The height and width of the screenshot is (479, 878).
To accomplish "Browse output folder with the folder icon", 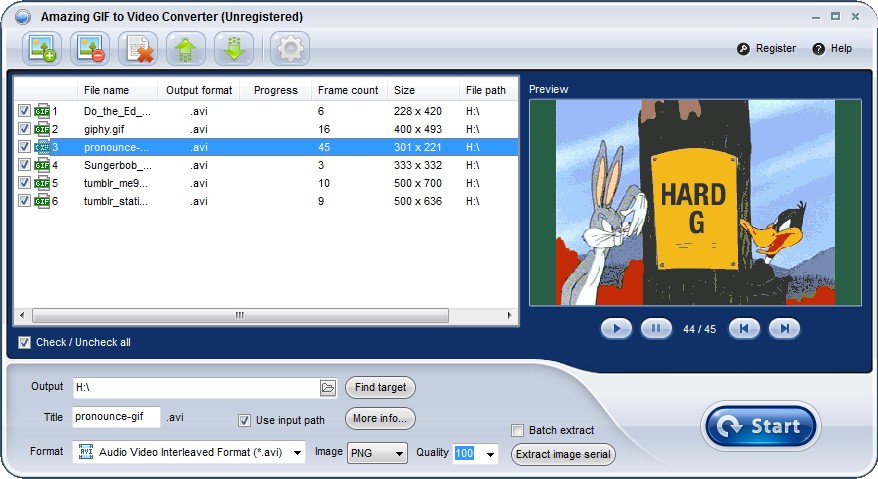I will [328, 387].
